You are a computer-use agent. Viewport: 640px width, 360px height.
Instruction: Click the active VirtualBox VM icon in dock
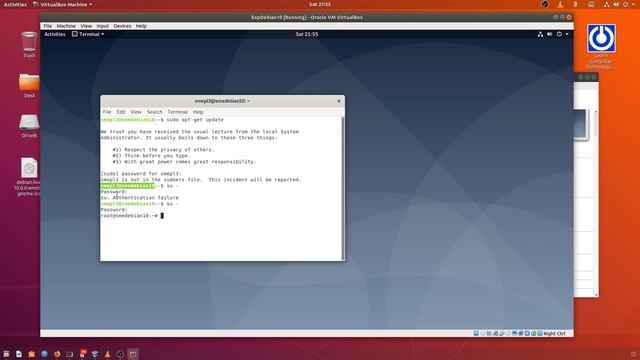tap(133, 354)
